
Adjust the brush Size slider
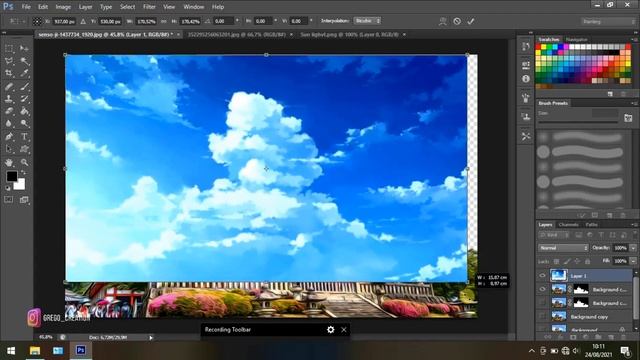(x=578, y=122)
